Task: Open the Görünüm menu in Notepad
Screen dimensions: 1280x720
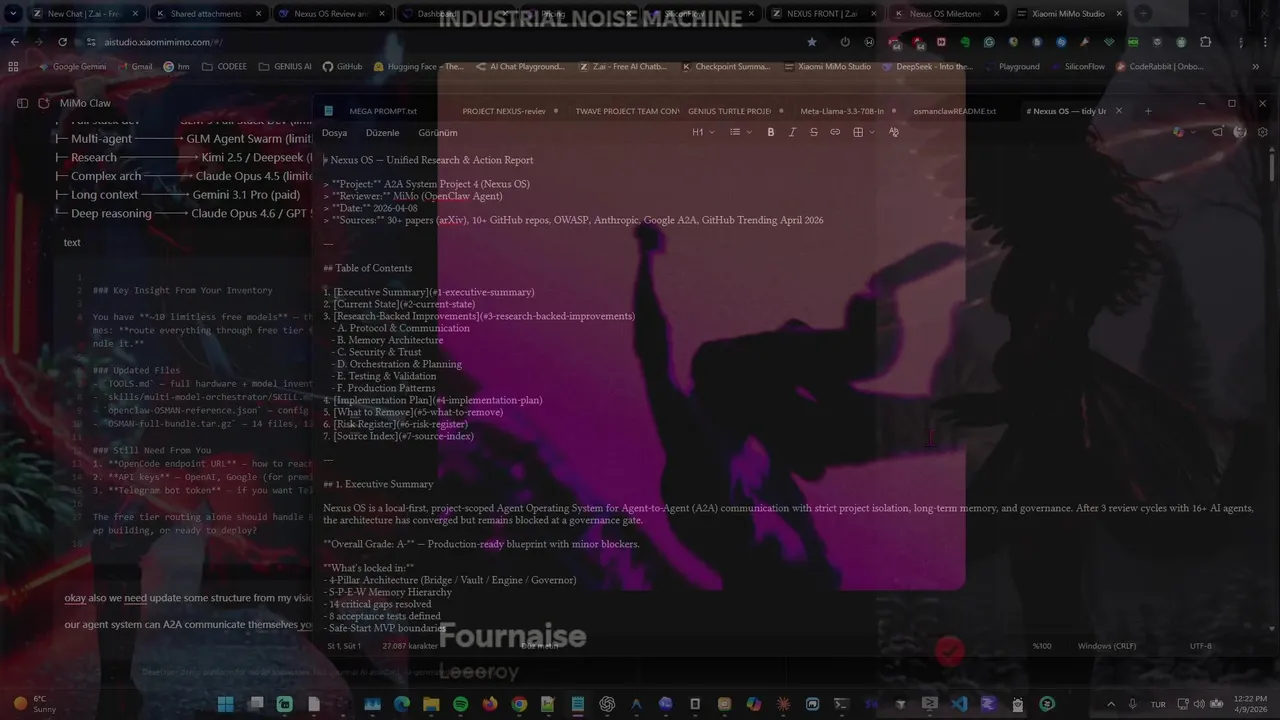Action: pos(438,132)
